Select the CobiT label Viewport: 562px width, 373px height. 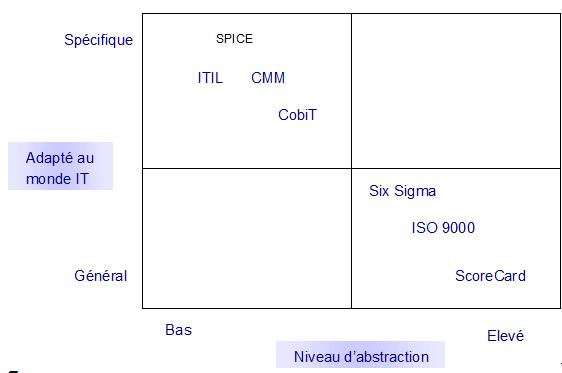coord(297,115)
